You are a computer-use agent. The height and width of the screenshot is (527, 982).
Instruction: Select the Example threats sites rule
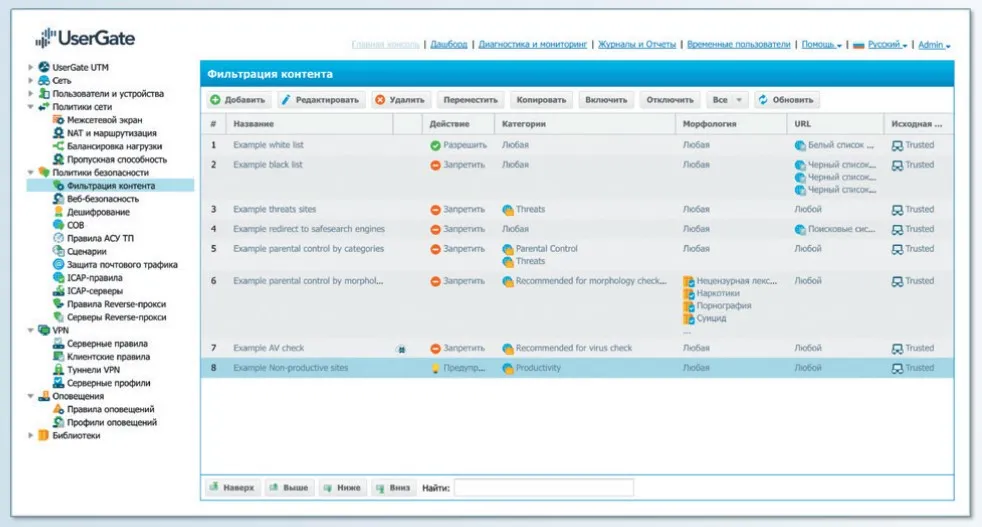(577, 209)
